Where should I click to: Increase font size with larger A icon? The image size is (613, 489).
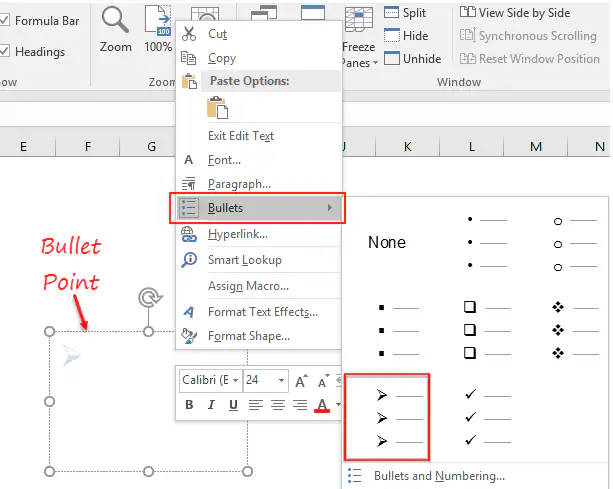coord(301,381)
